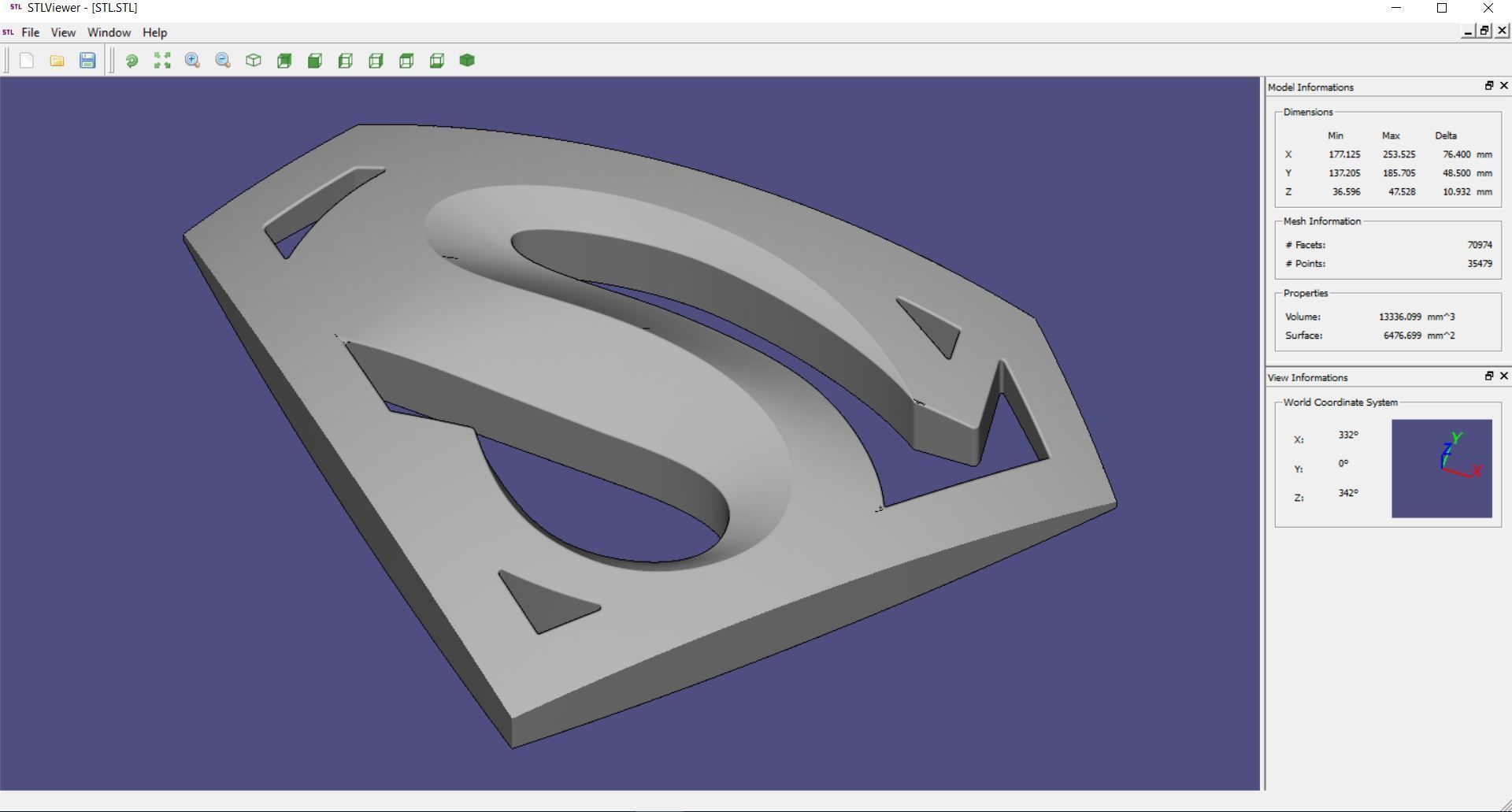The width and height of the screenshot is (1512, 812).
Task: Click the 'Volume:' label
Action: tap(1303, 317)
